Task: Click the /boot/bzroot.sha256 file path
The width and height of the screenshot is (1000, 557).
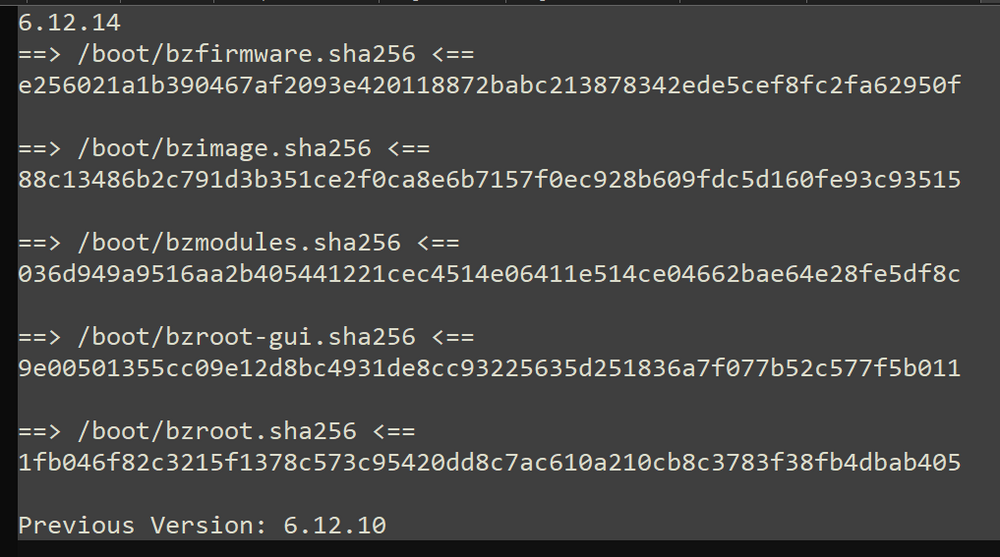Action: [x=217, y=431]
